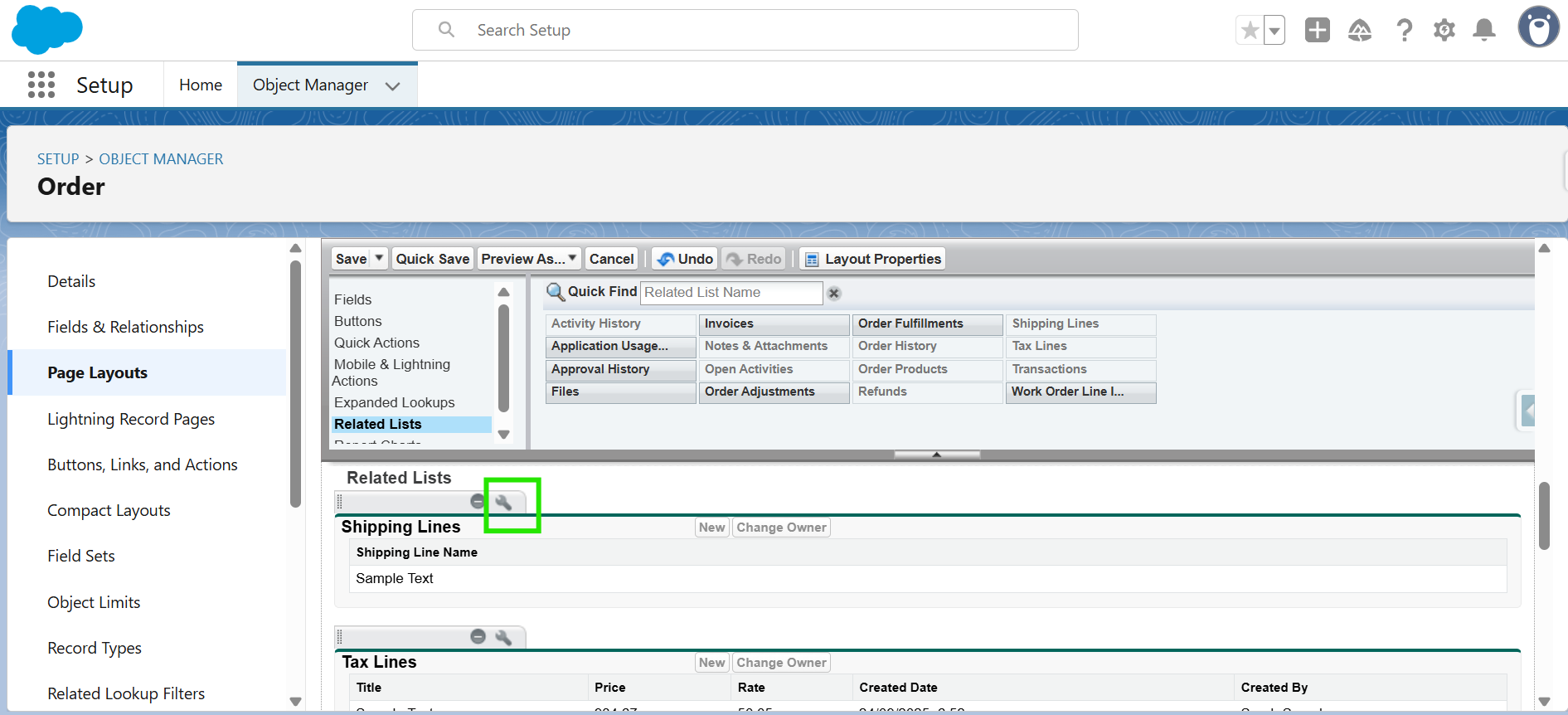Open the favorites list dropdown arrow
The height and width of the screenshot is (715, 1568).
1274,32
